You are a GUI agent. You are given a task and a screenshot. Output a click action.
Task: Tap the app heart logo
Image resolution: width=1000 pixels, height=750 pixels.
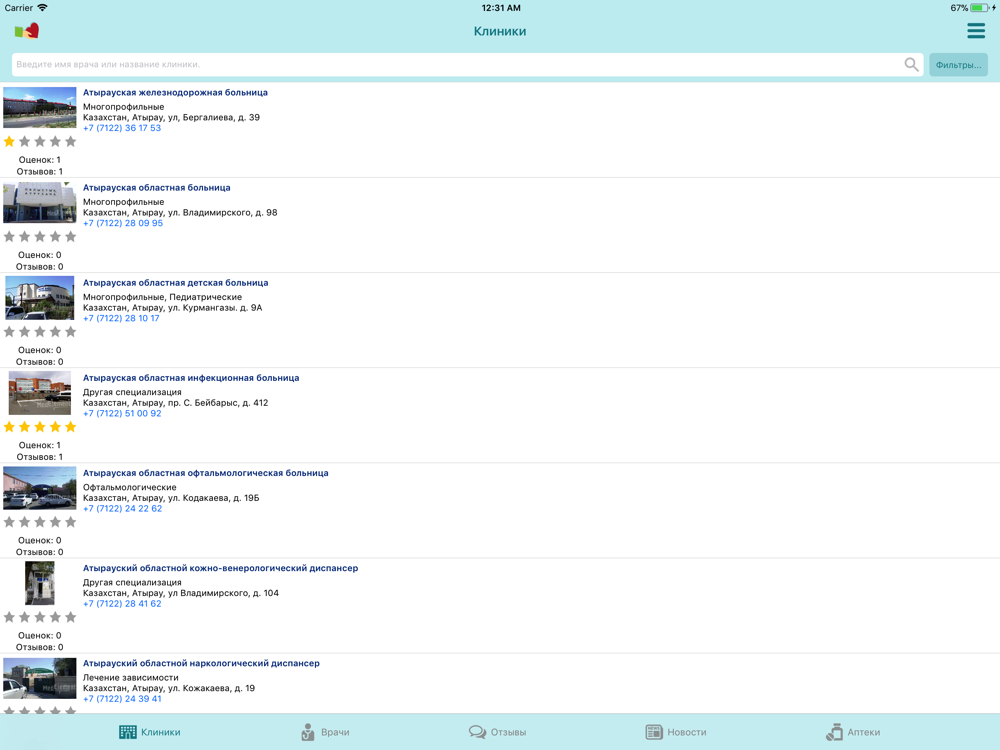pyautogui.click(x=27, y=31)
